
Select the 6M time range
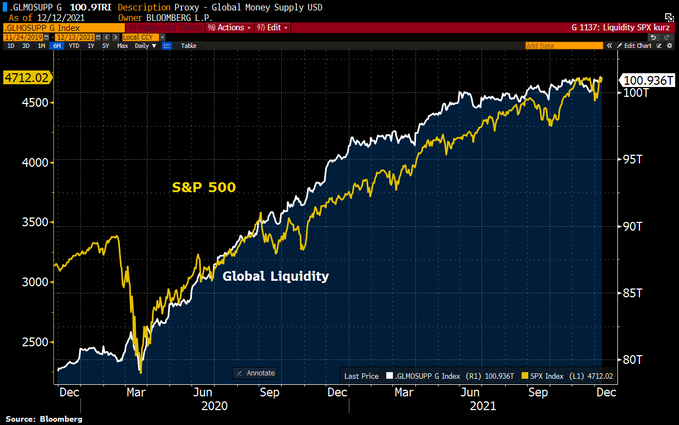[x=57, y=45]
